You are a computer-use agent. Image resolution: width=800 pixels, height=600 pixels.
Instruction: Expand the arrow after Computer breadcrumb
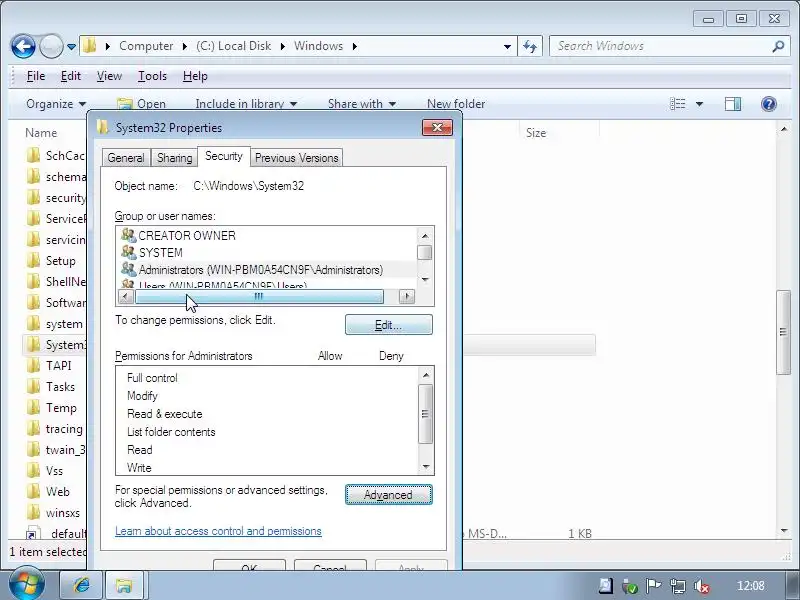[185, 46]
